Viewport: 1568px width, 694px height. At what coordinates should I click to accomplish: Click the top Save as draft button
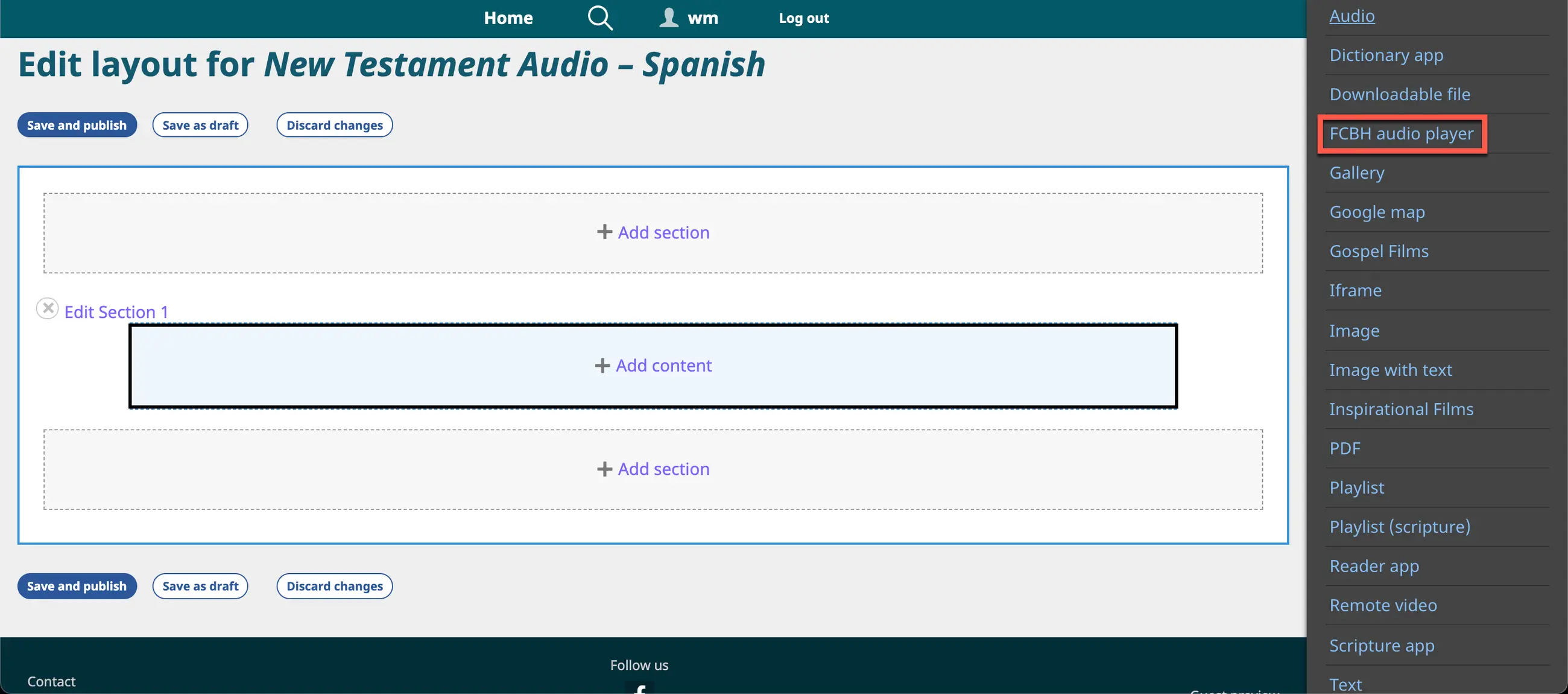[x=200, y=125]
